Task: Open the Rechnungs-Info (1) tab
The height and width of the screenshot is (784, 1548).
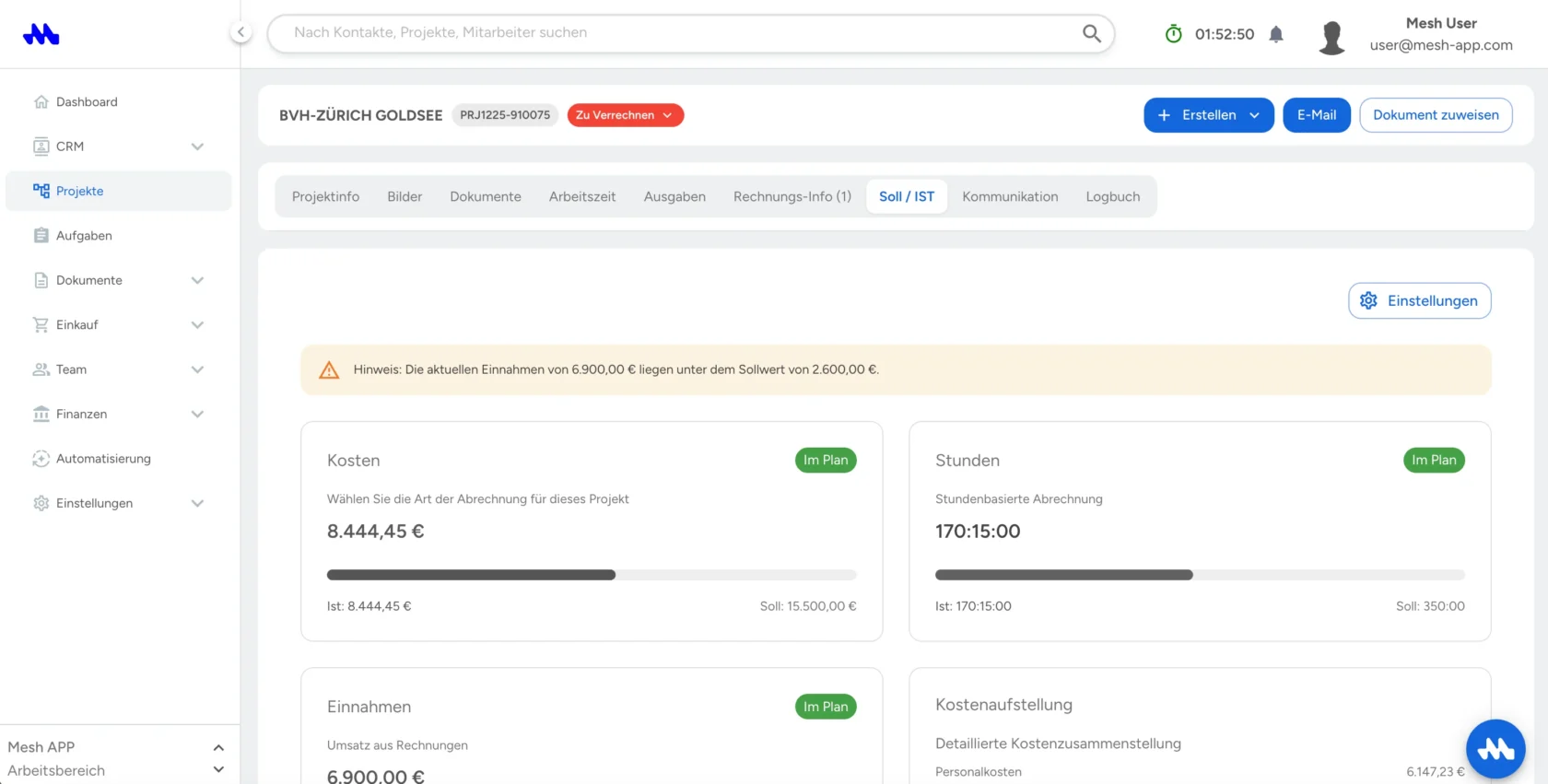Action: [792, 197]
